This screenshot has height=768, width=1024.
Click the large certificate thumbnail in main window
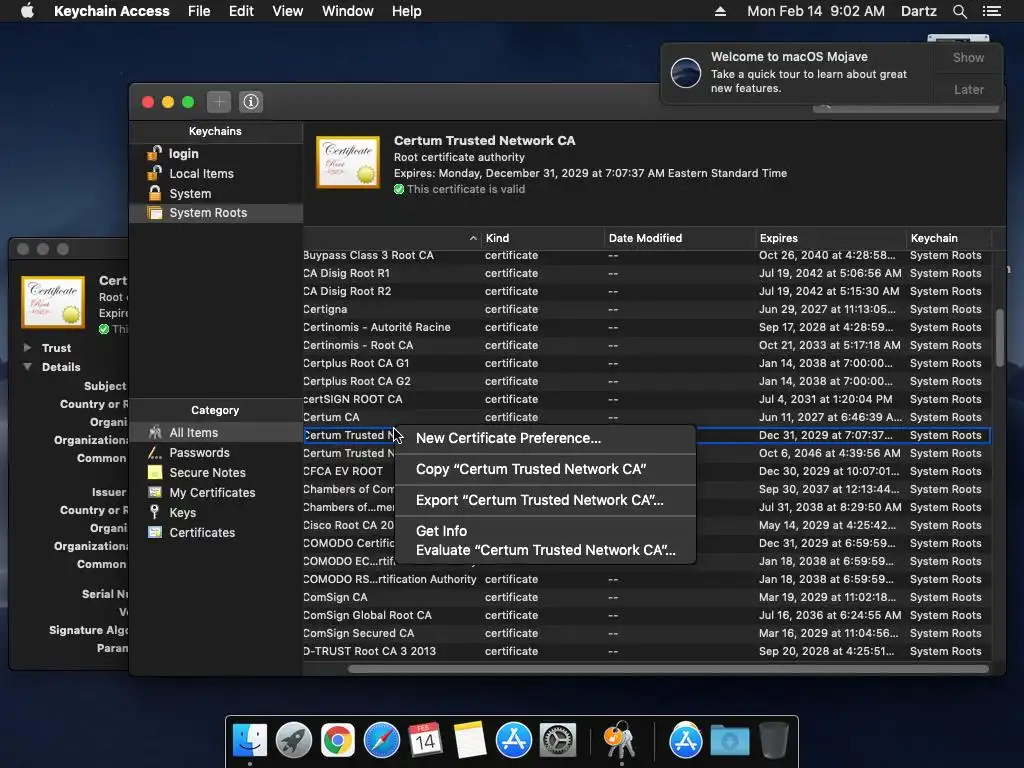(348, 162)
